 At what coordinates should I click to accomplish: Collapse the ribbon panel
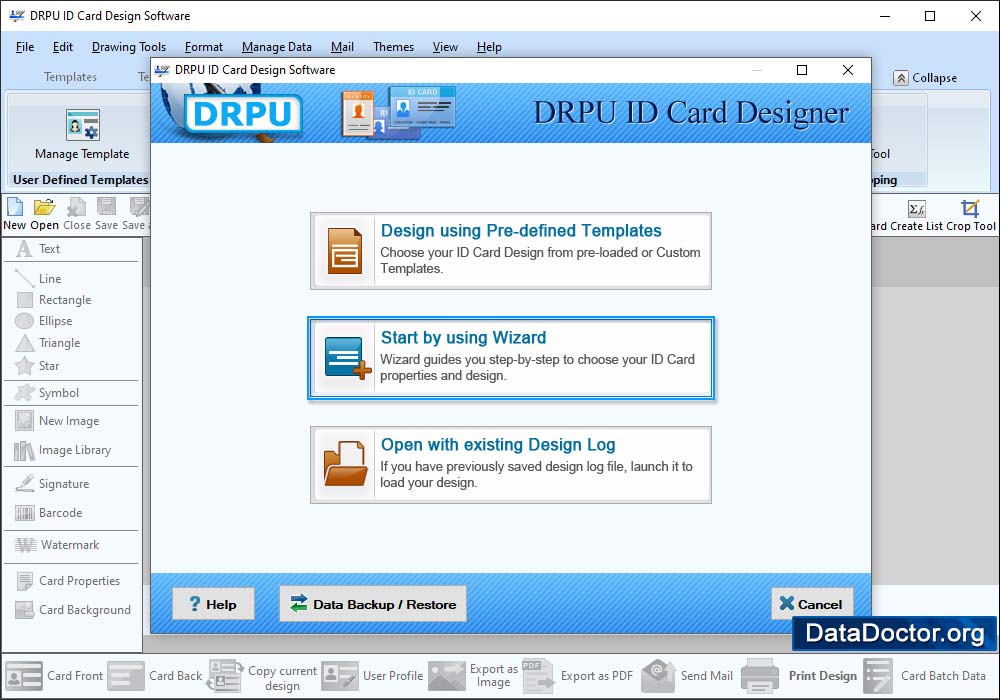[925, 78]
